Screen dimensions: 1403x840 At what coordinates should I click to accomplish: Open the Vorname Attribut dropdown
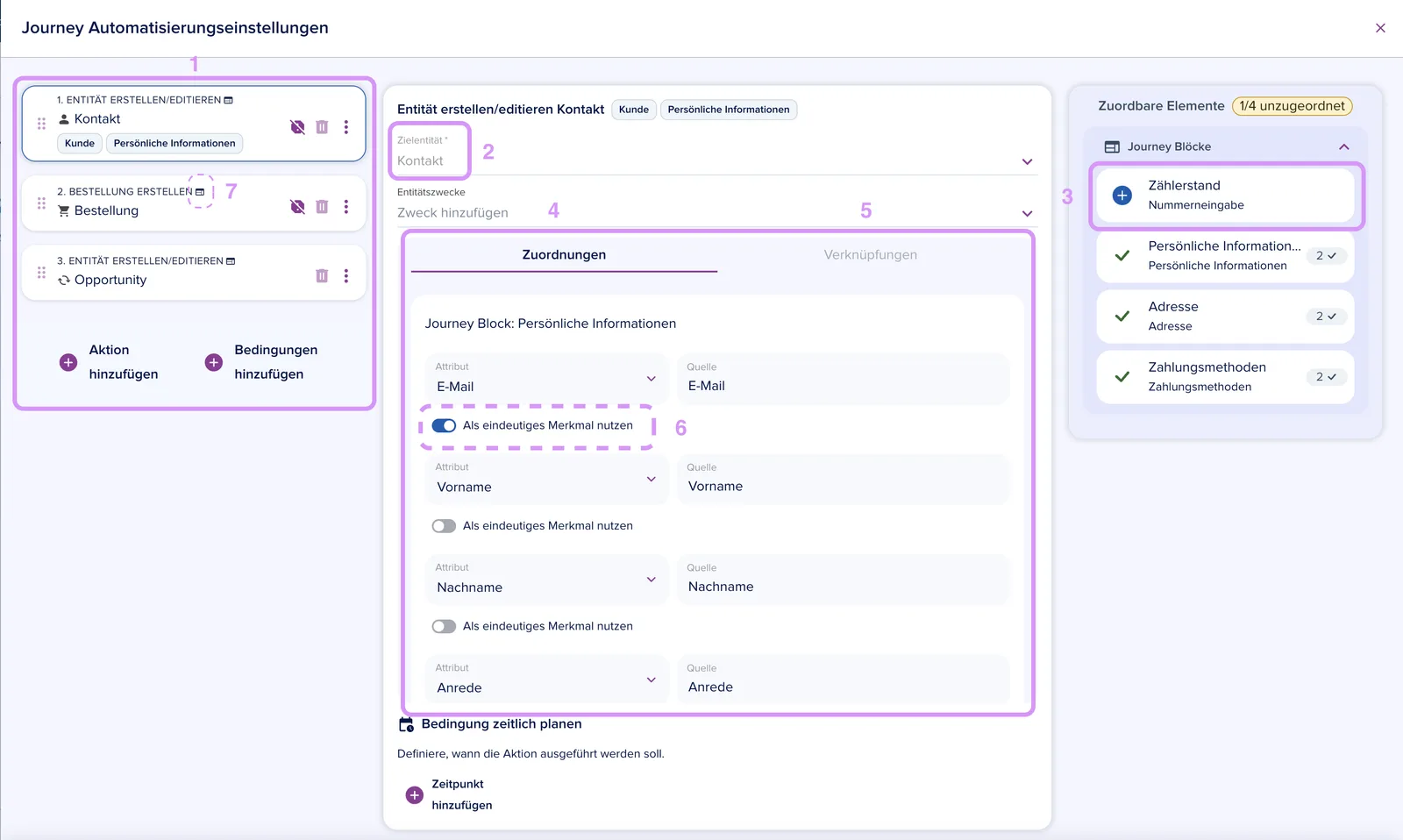[546, 479]
